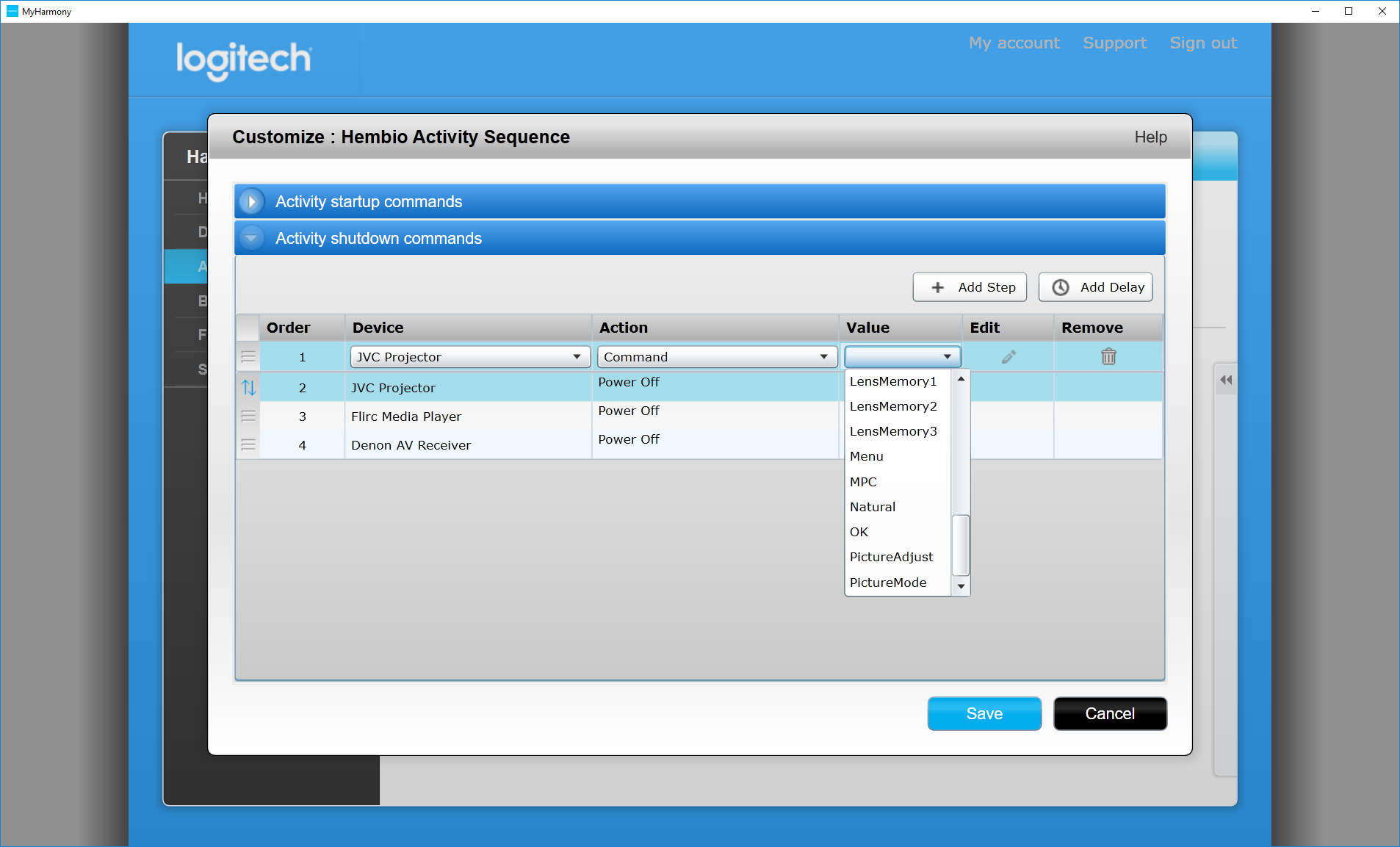Screen dimensions: 1400x847
Task: Expand Activity startup commands section
Action: coord(251,201)
